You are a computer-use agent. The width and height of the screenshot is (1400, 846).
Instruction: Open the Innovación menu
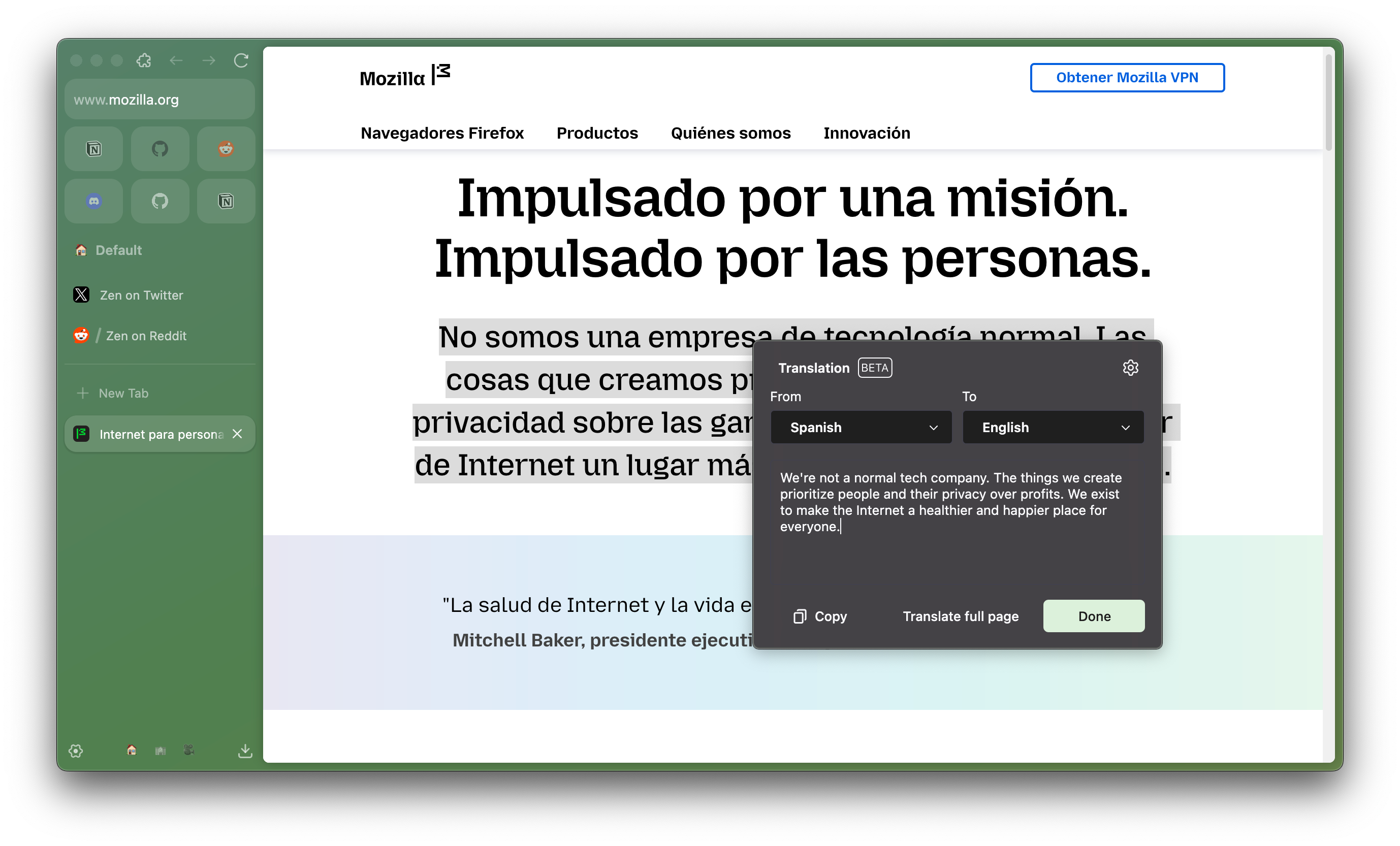point(867,133)
